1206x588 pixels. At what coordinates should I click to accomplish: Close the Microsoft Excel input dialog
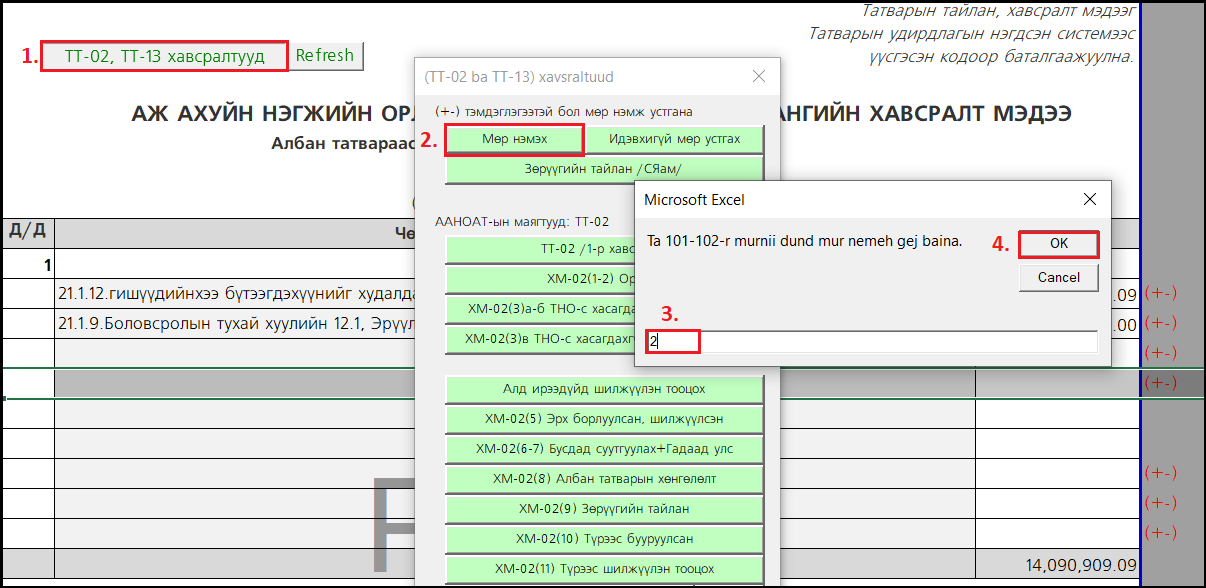click(x=1090, y=200)
